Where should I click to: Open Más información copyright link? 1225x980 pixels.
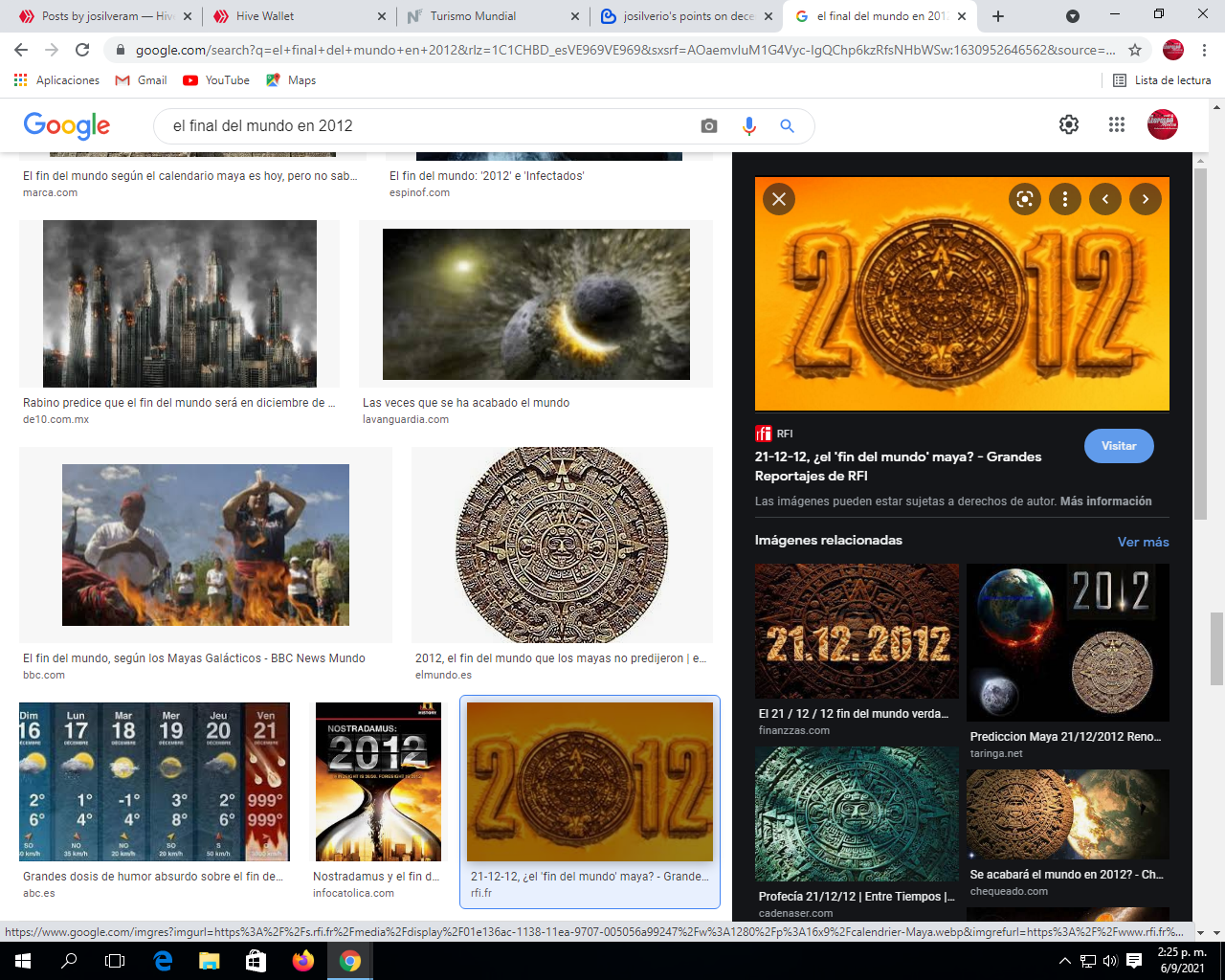tap(1106, 501)
